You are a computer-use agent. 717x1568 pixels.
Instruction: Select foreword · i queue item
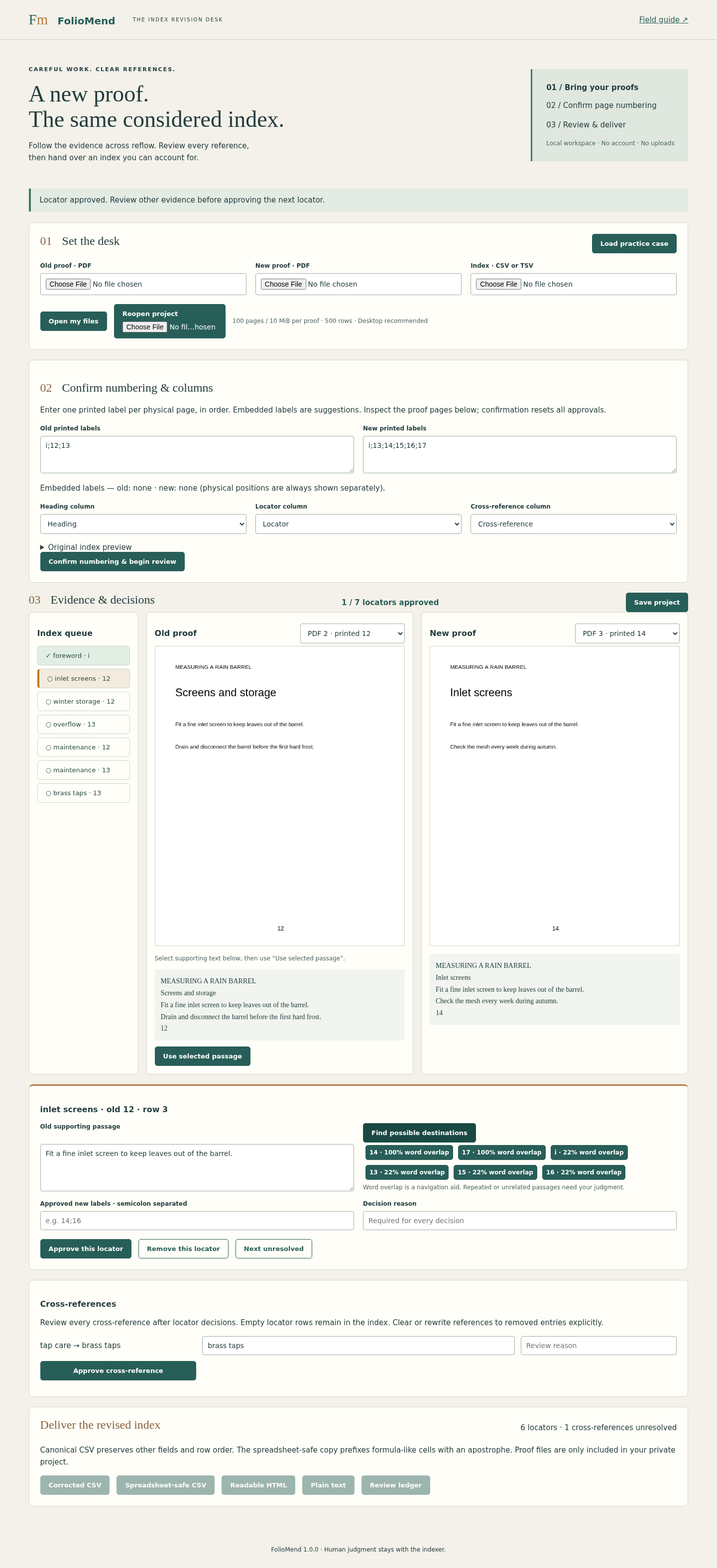(x=84, y=655)
